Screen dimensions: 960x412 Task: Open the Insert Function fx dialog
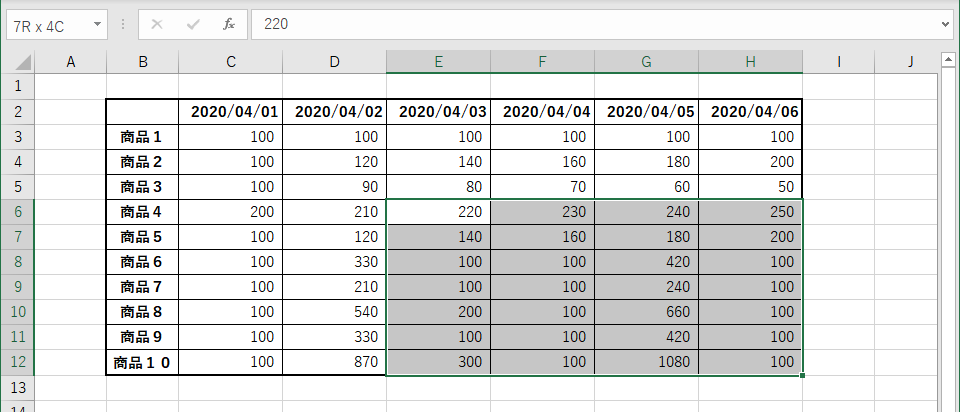coord(229,24)
